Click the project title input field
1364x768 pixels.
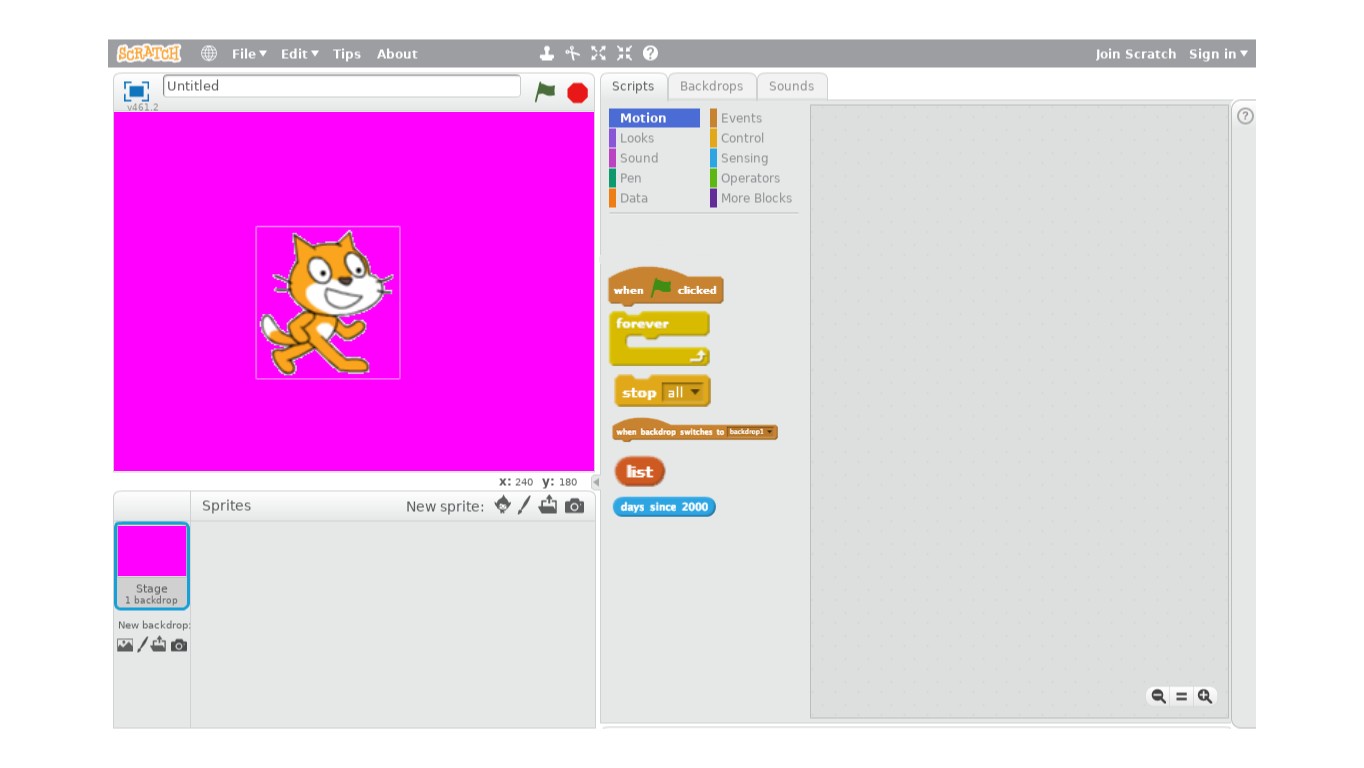tap(341, 86)
